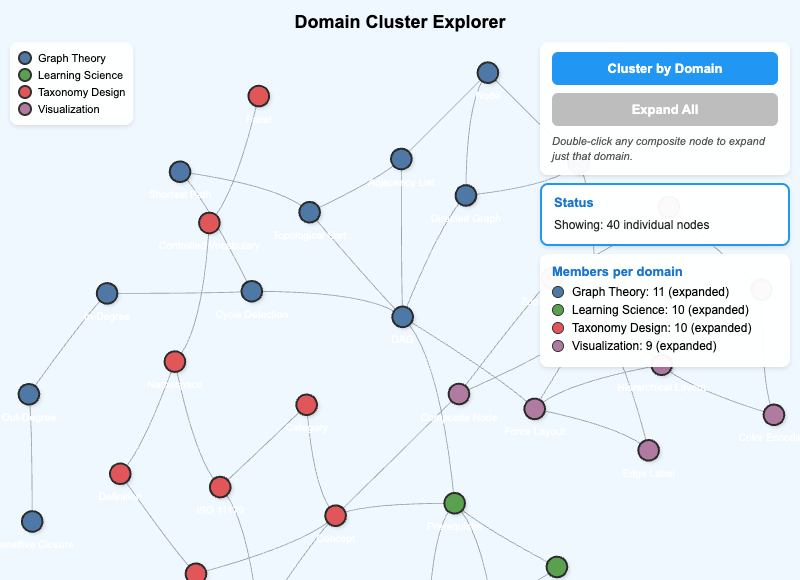Click the legend text "Learning Science"
The height and width of the screenshot is (580, 800).
81,75
